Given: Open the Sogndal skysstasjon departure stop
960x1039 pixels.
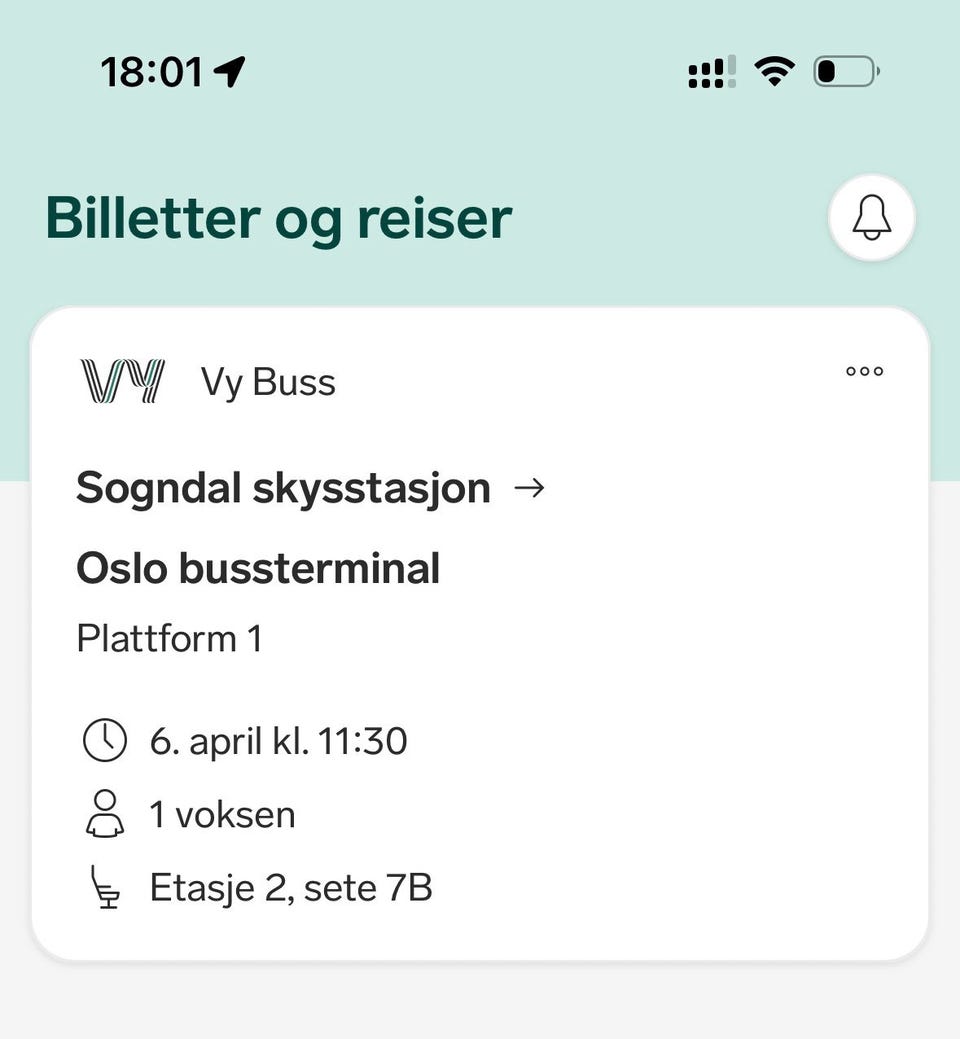Looking at the screenshot, I should (284, 488).
